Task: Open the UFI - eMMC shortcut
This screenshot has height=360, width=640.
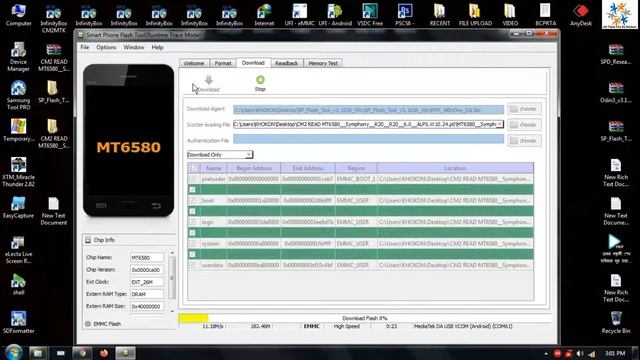Action: point(299,15)
